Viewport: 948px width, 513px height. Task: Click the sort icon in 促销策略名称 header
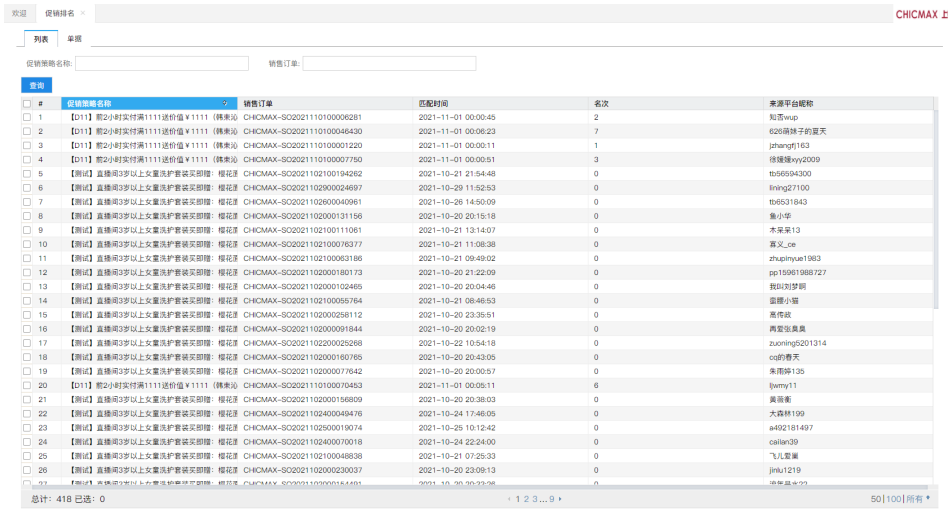coord(225,103)
